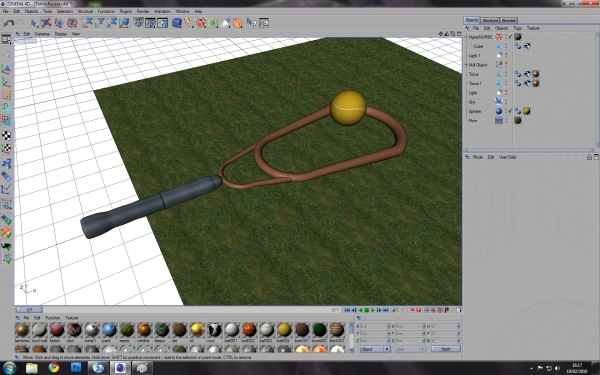Open Google Chrome from the taskbar
Image resolution: width=600 pixels, height=375 pixels.
click(54, 368)
